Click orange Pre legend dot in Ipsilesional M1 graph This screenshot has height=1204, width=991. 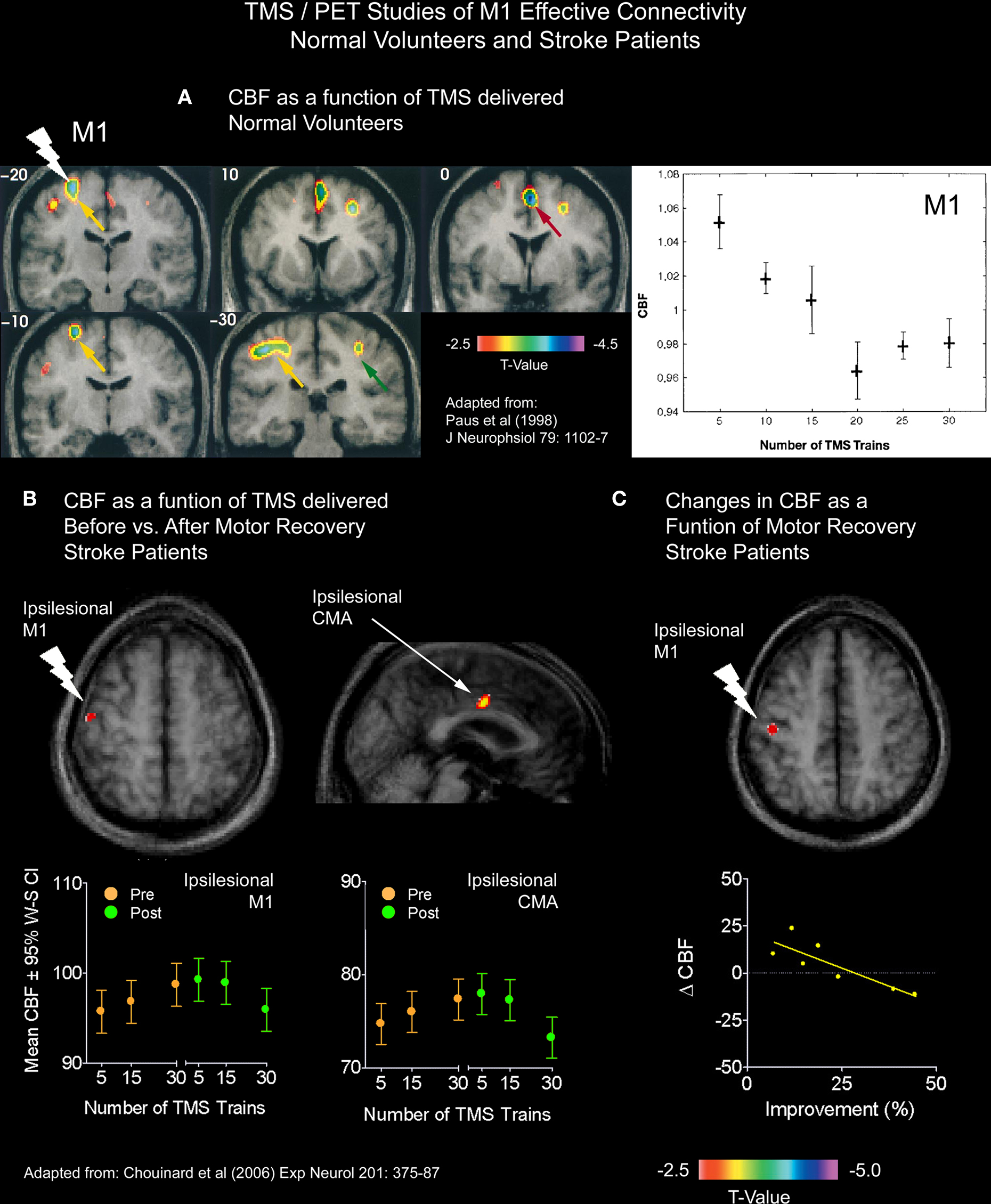coord(111,893)
